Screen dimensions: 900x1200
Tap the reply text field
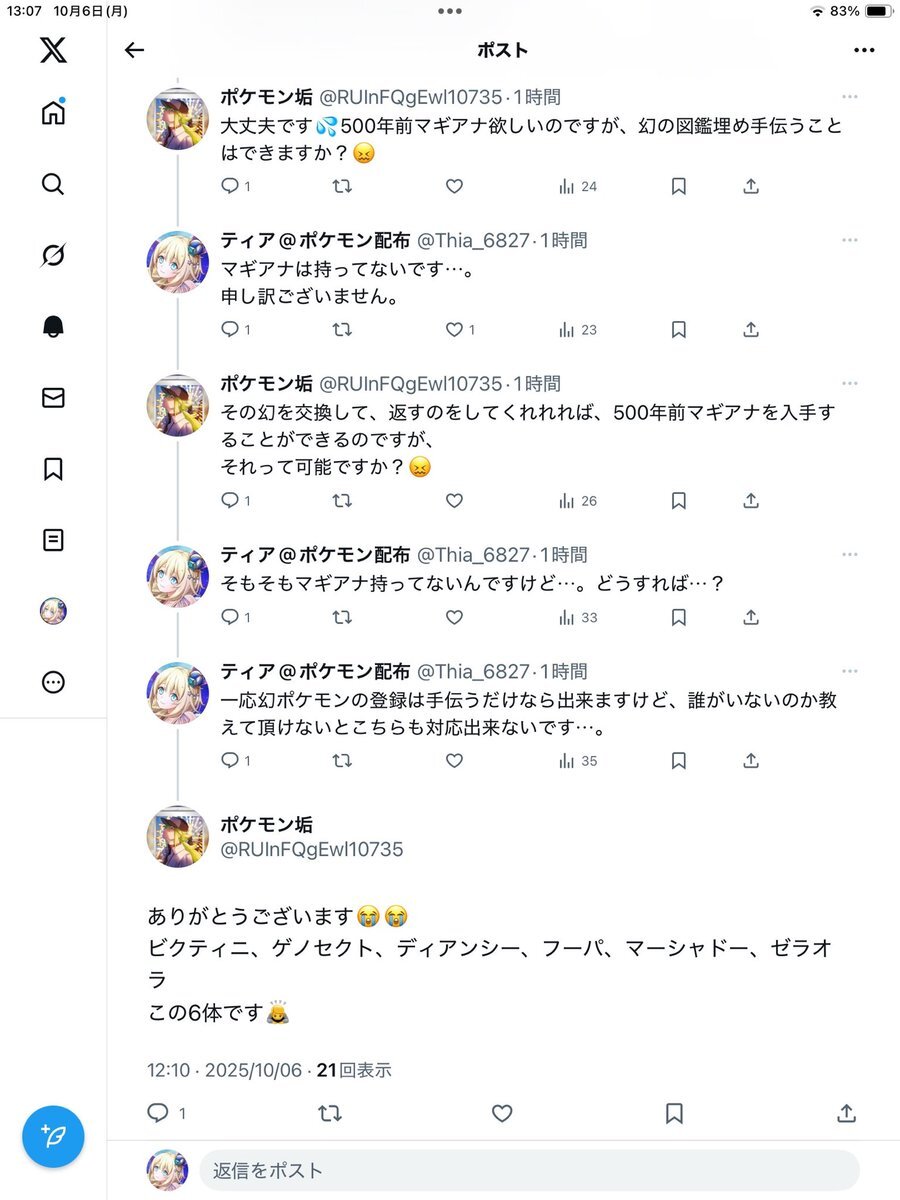[528, 1170]
